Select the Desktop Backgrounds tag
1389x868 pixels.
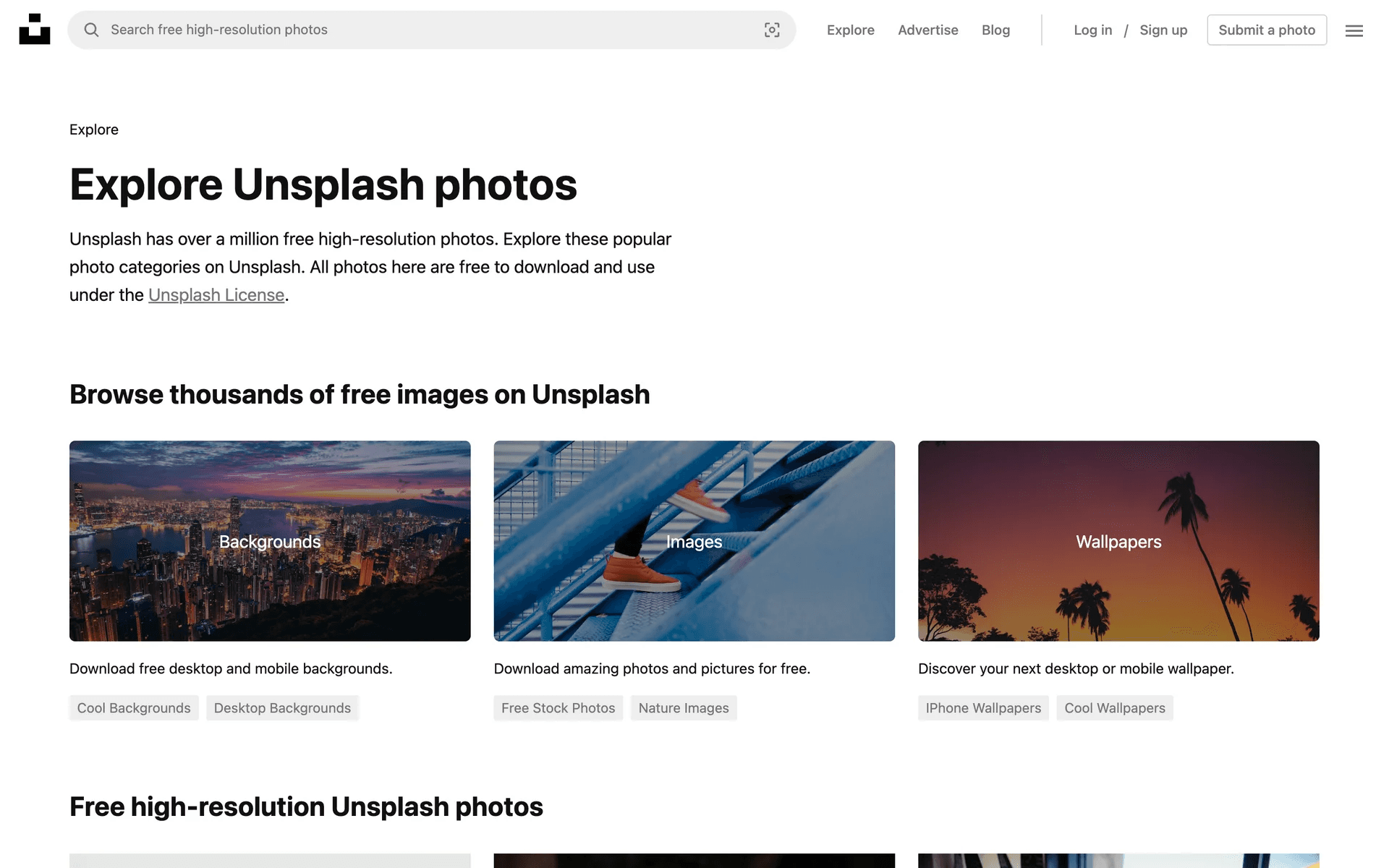coord(282,708)
